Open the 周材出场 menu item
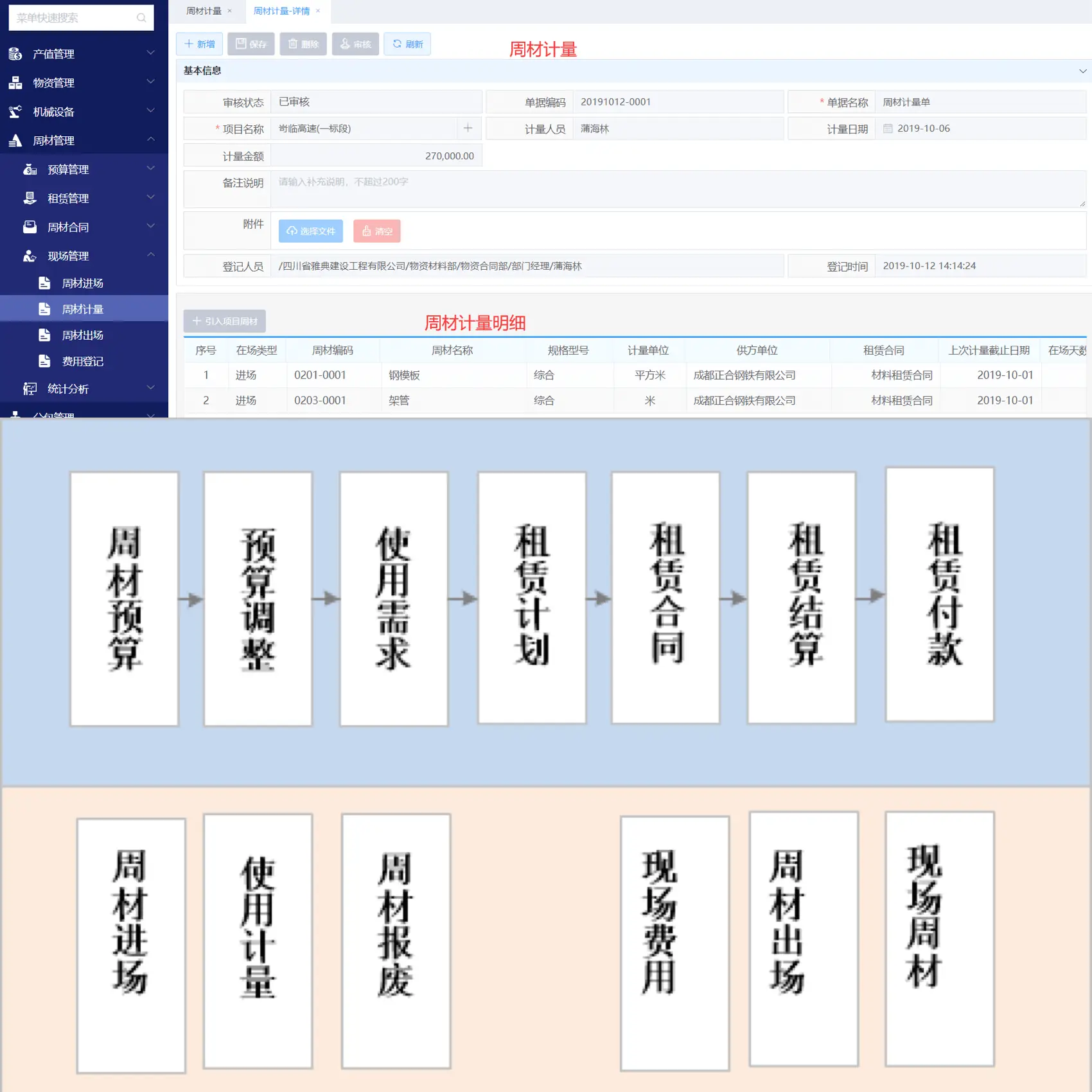The width and height of the screenshot is (1092, 1092). 84,335
